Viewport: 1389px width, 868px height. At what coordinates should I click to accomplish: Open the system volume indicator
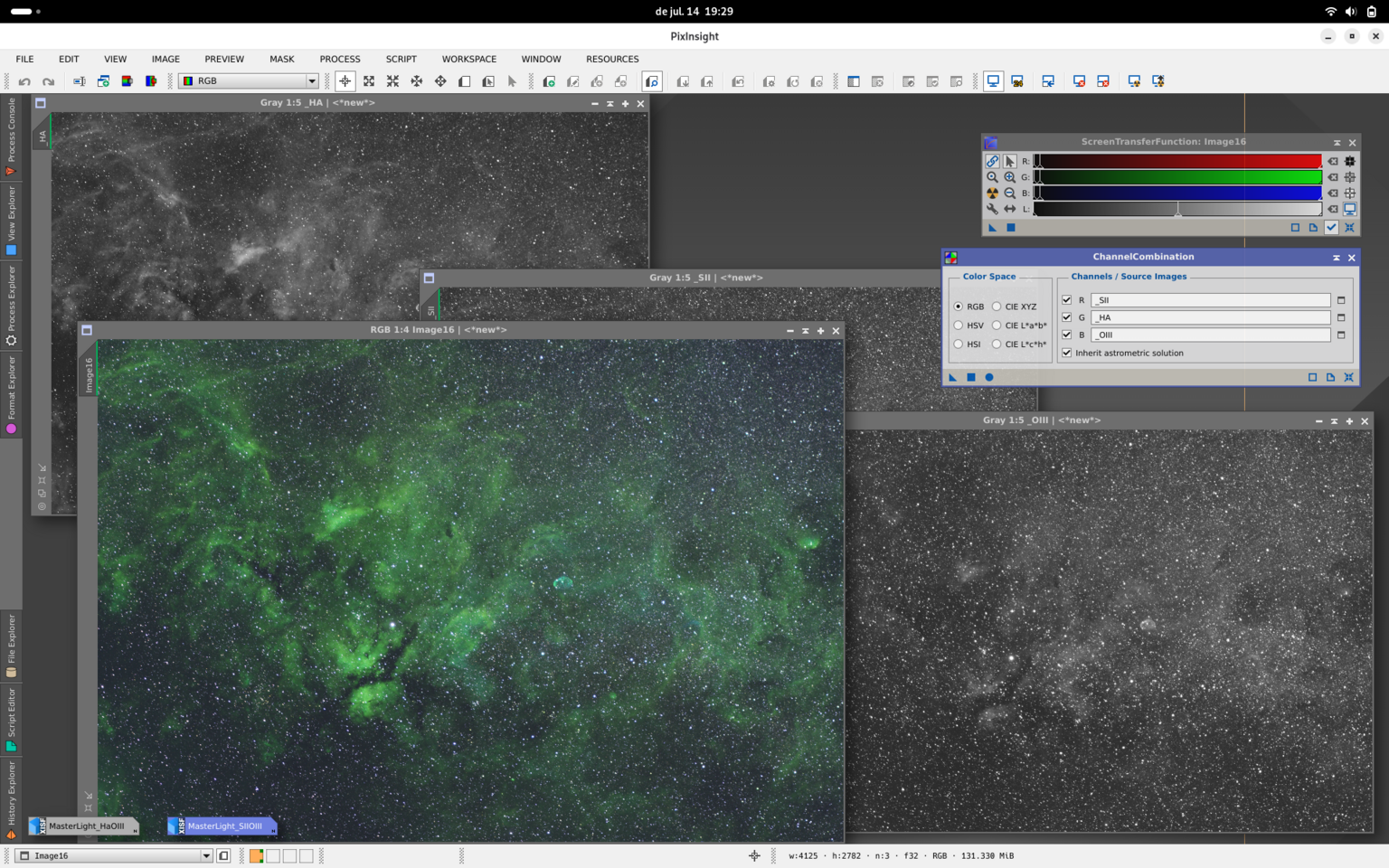1350,12
